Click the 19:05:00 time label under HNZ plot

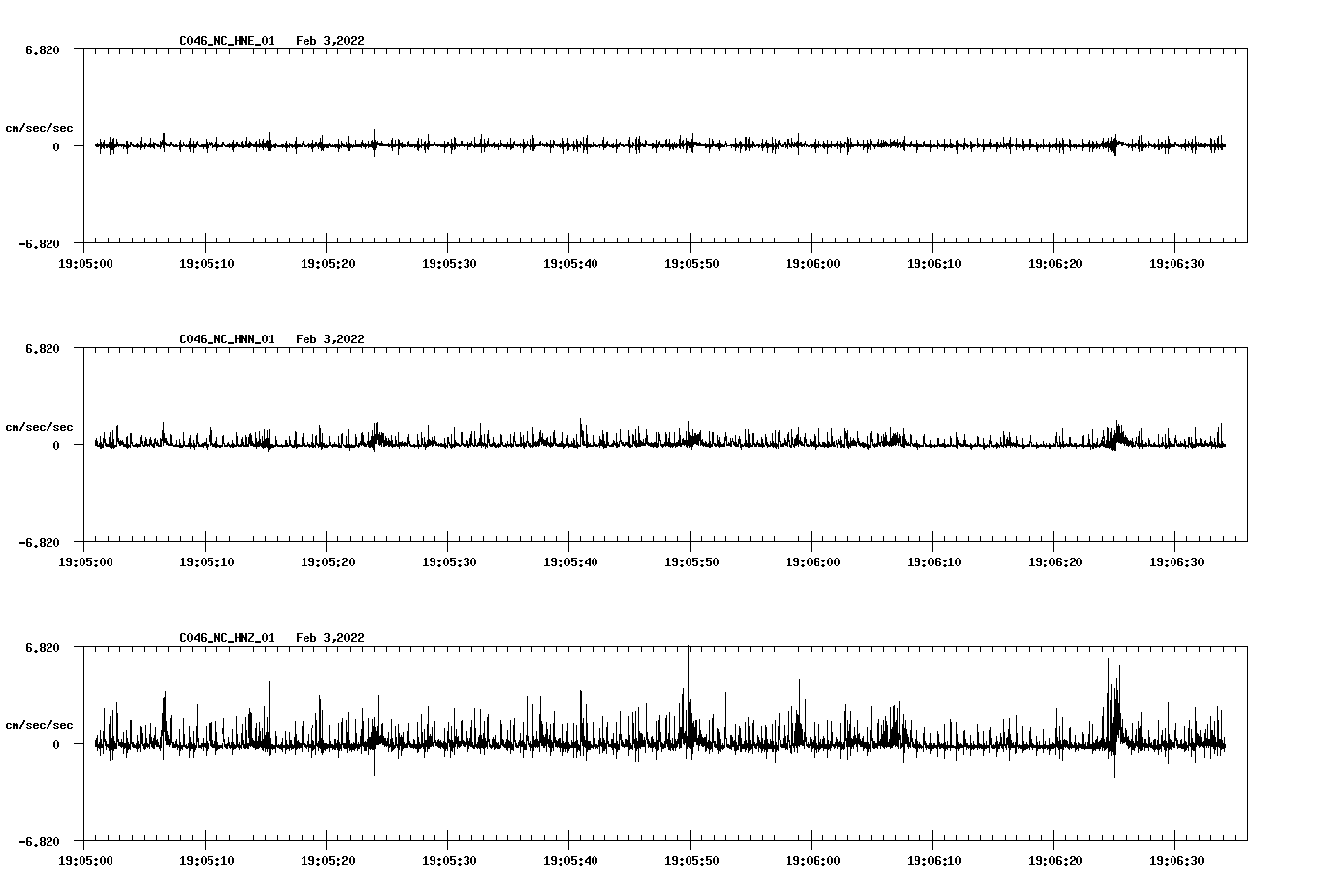click(85, 860)
